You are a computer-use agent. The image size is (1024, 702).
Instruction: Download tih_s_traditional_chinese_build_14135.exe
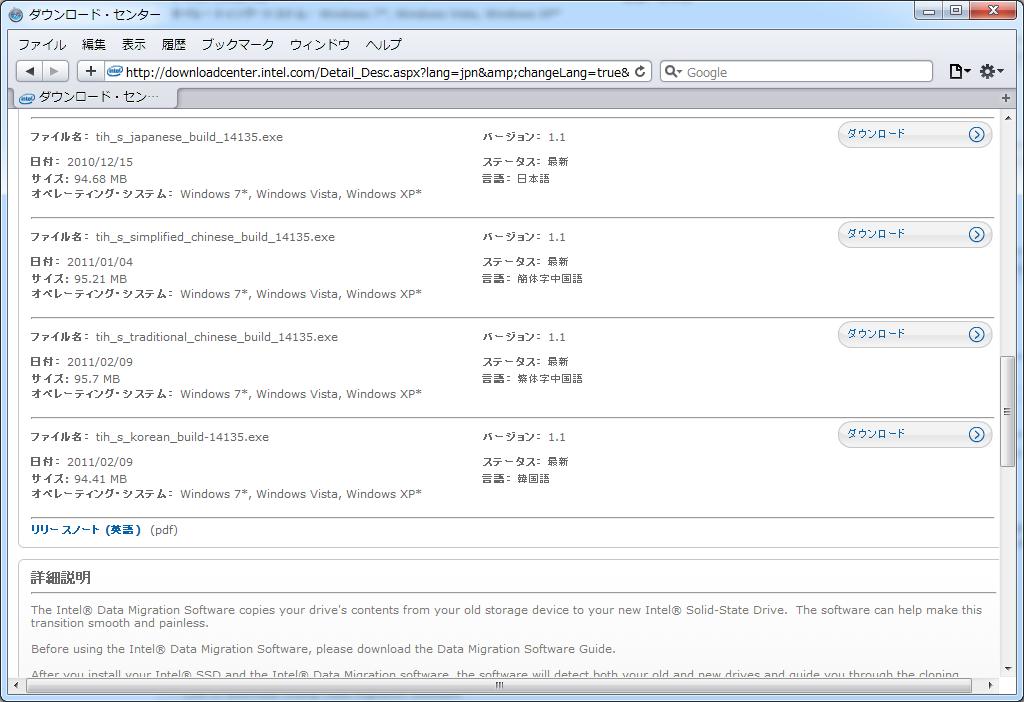(915, 334)
